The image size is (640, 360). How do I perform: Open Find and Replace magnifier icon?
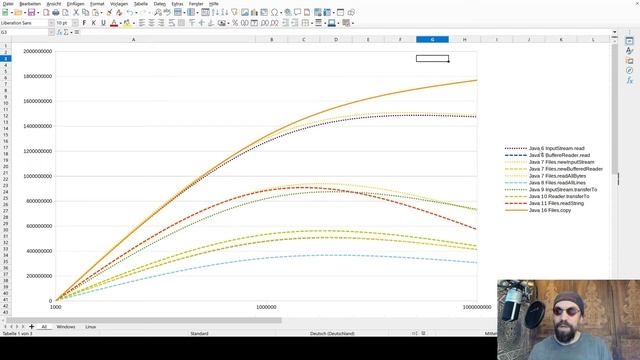pos(158,13)
